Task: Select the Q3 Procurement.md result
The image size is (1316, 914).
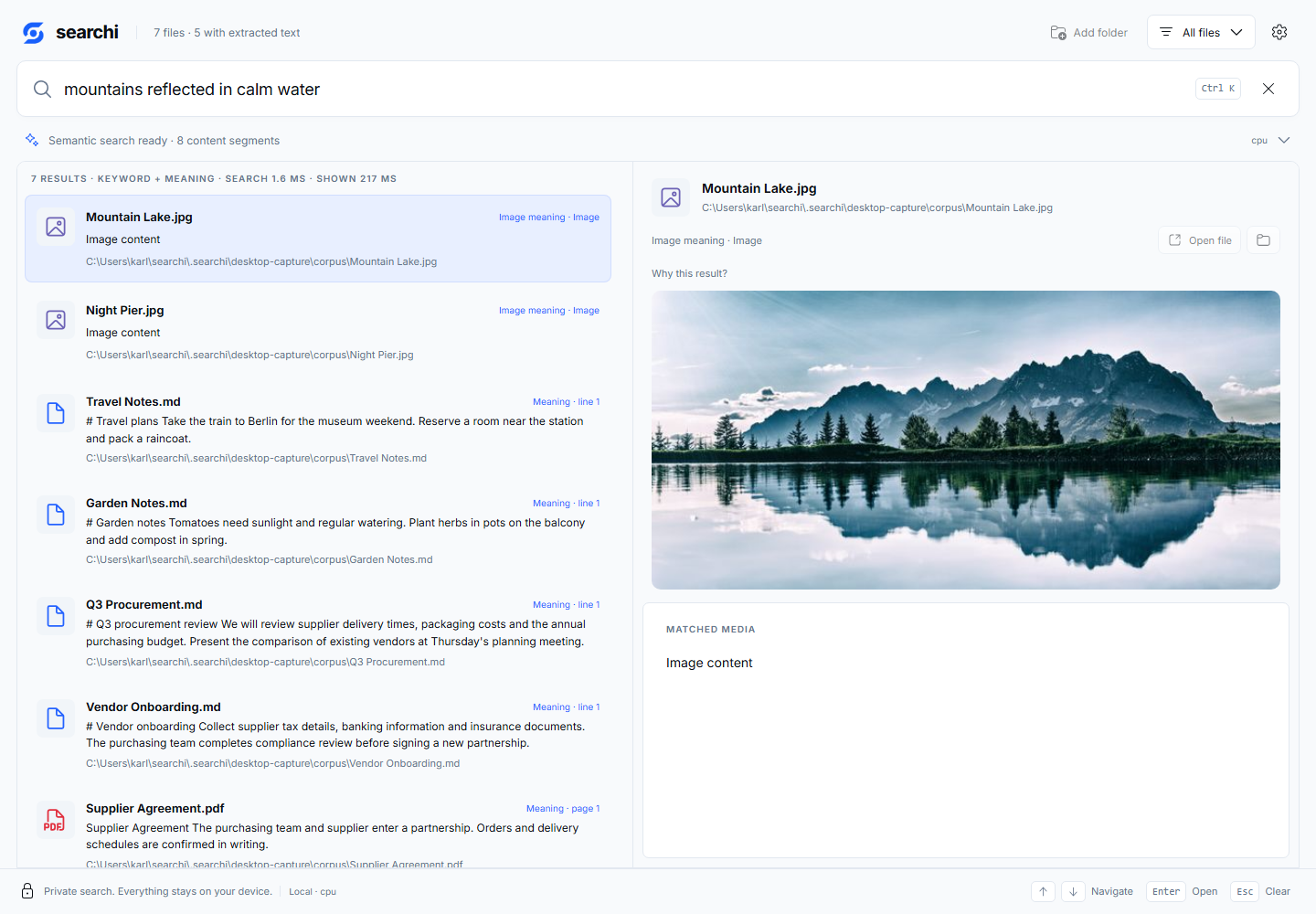Action: tap(318, 632)
